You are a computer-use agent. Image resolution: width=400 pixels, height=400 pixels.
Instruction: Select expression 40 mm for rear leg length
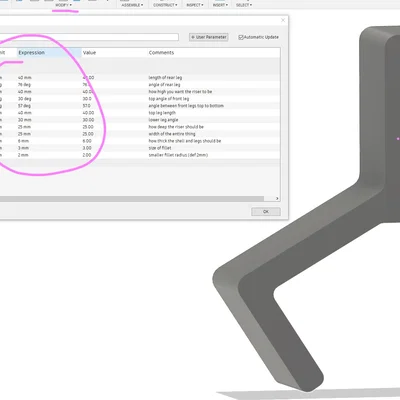pos(25,78)
